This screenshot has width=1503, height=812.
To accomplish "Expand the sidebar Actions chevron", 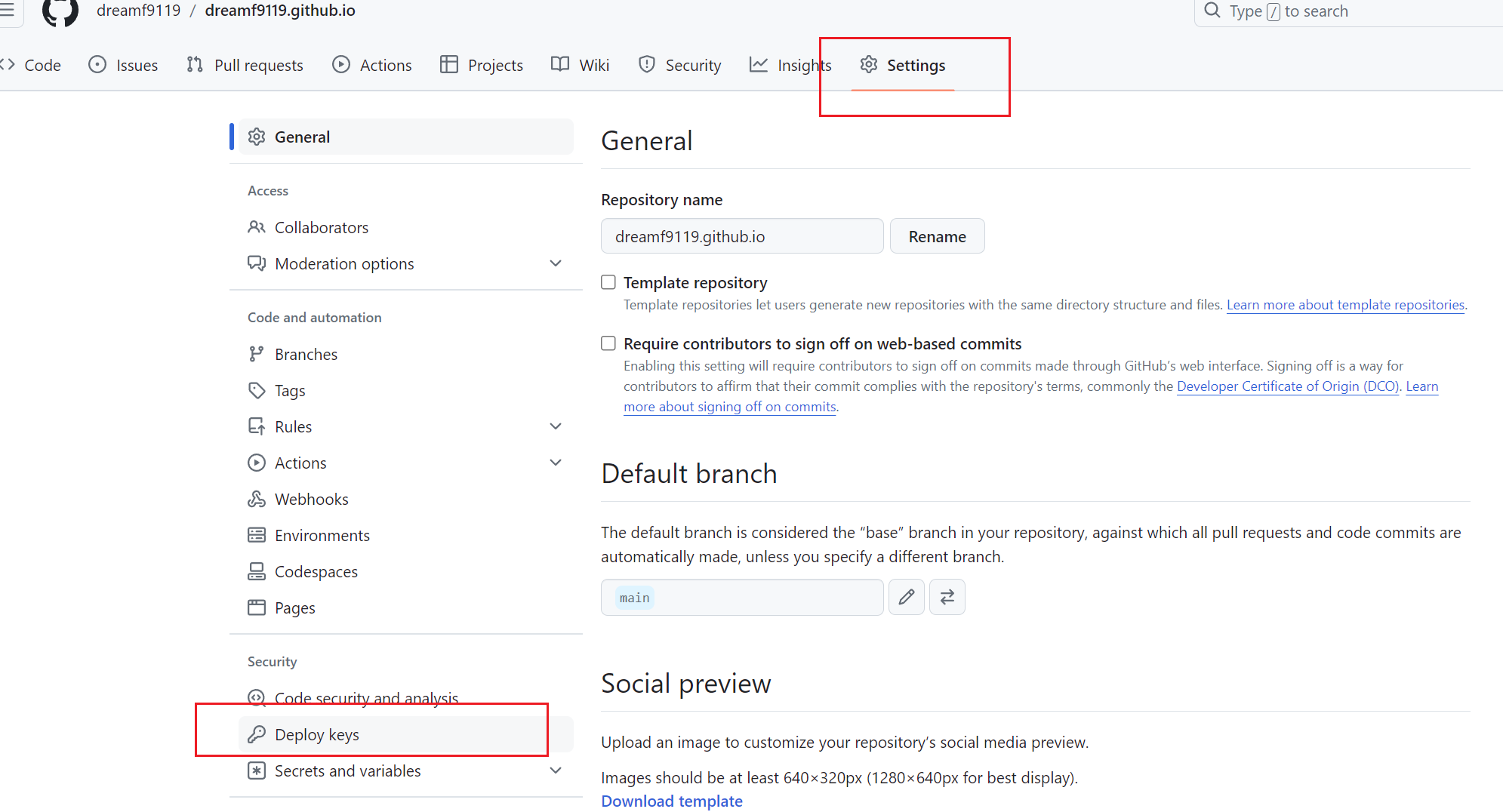I will point(556,463).
